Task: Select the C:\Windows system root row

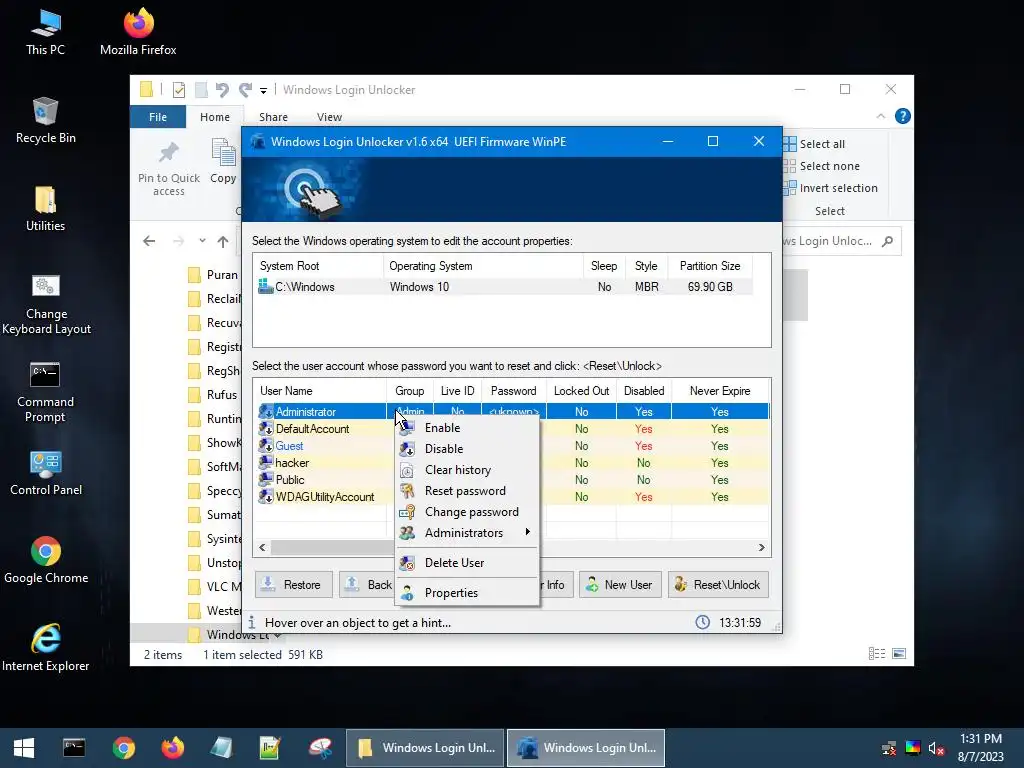Action: (504, 287)
